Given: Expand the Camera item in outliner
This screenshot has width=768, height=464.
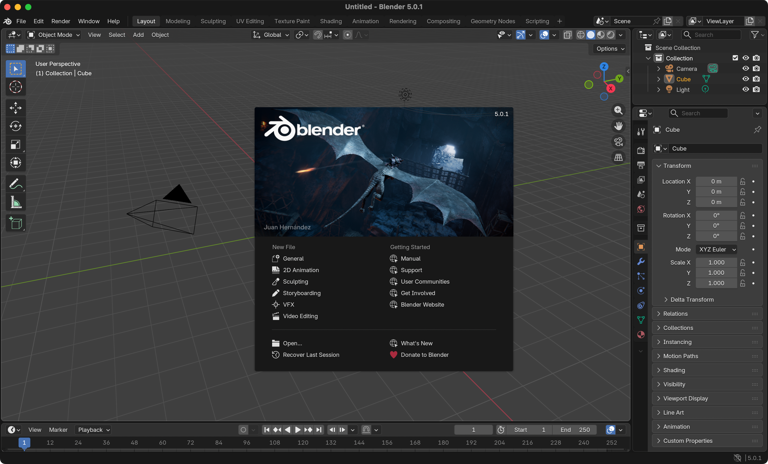Looking at the screenshot, I should click(x=659, y=69).
